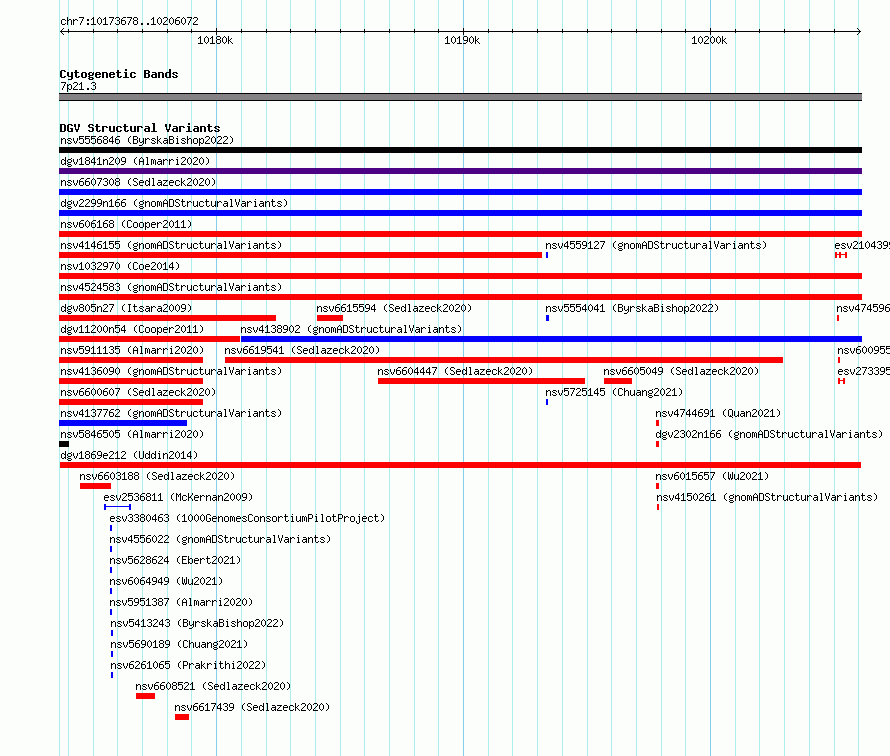Viewport: 890px width, 756px height.
Task: Select the nsv5554041 (ByrskaBishop2022) label
Action: (x=632, y=308)
